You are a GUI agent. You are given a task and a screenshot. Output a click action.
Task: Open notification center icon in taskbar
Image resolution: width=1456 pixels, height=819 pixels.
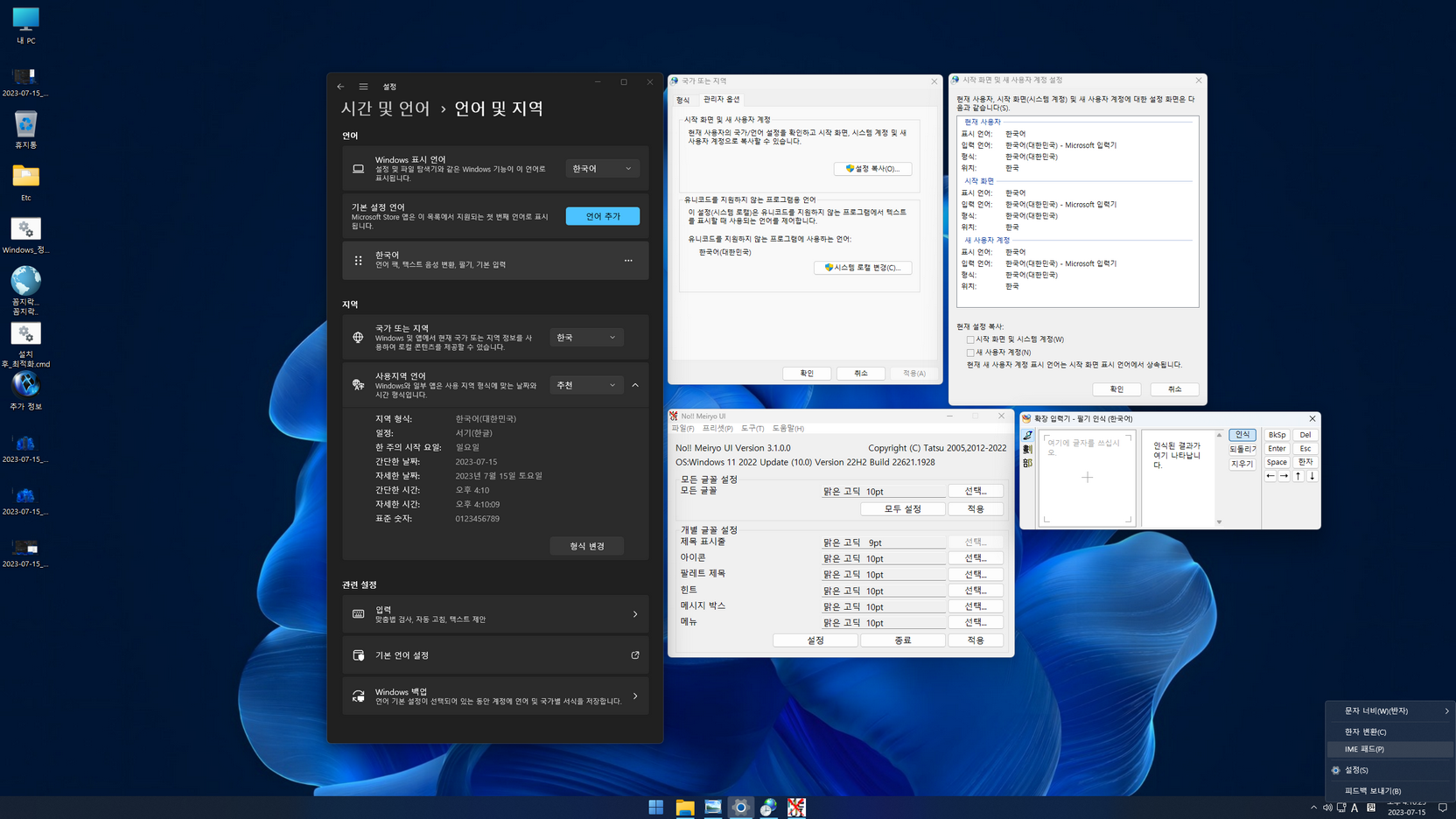[1443, 808]
